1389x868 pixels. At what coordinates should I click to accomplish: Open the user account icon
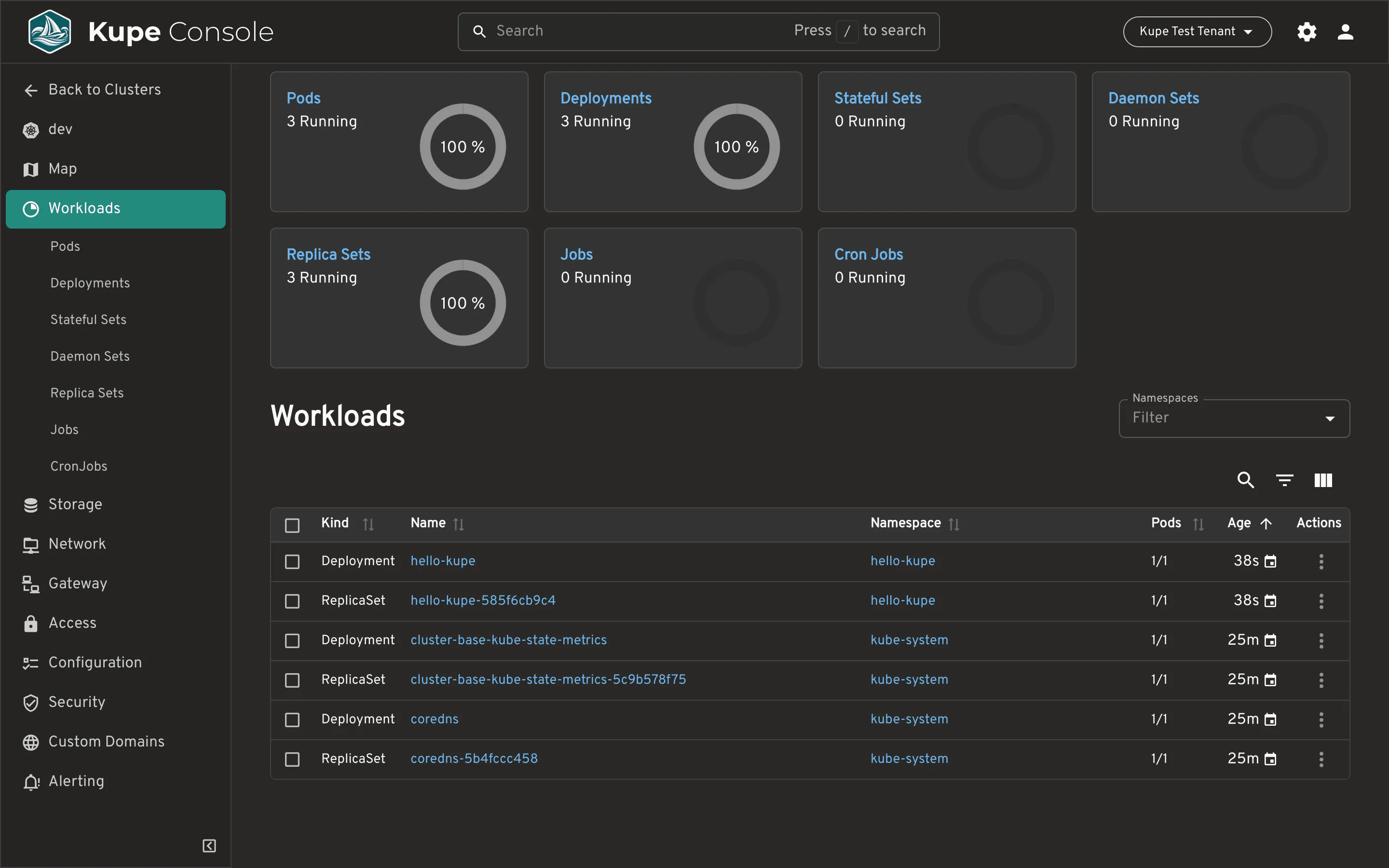pos(1346,31)
